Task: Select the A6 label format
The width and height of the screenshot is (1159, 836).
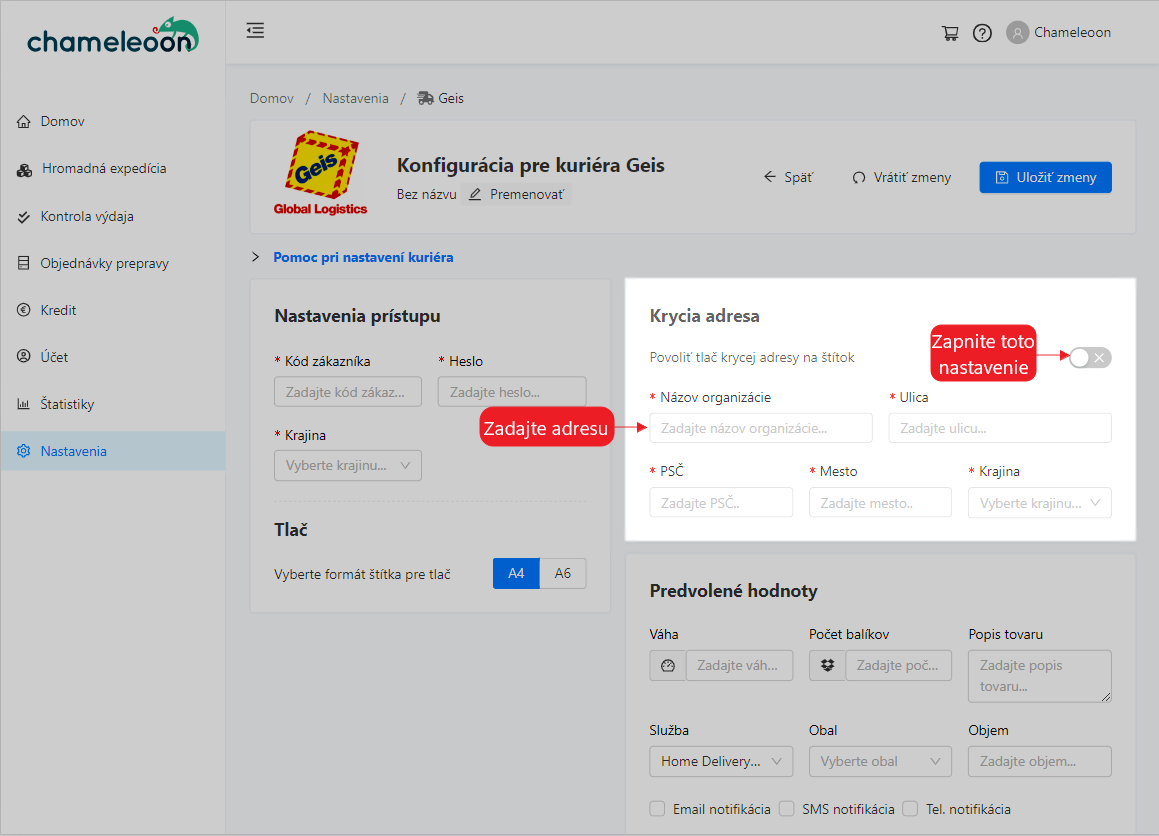Action: [563, 574]
